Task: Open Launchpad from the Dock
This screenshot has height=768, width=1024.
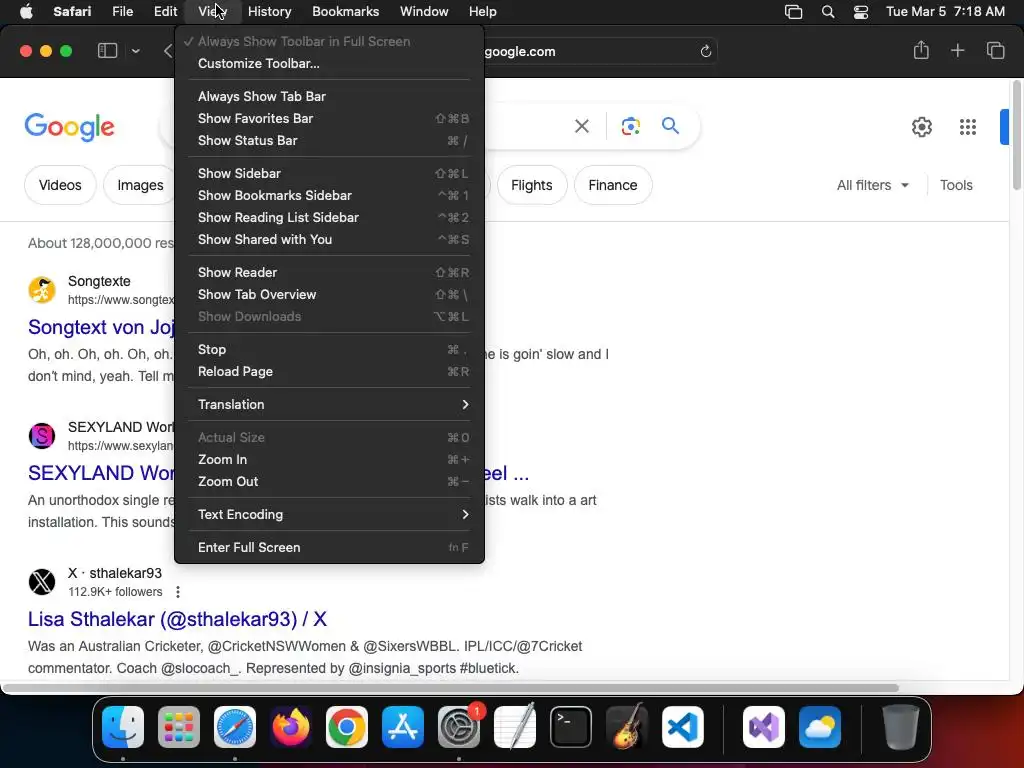Action: pyautogui.click(x=179, y=727)
